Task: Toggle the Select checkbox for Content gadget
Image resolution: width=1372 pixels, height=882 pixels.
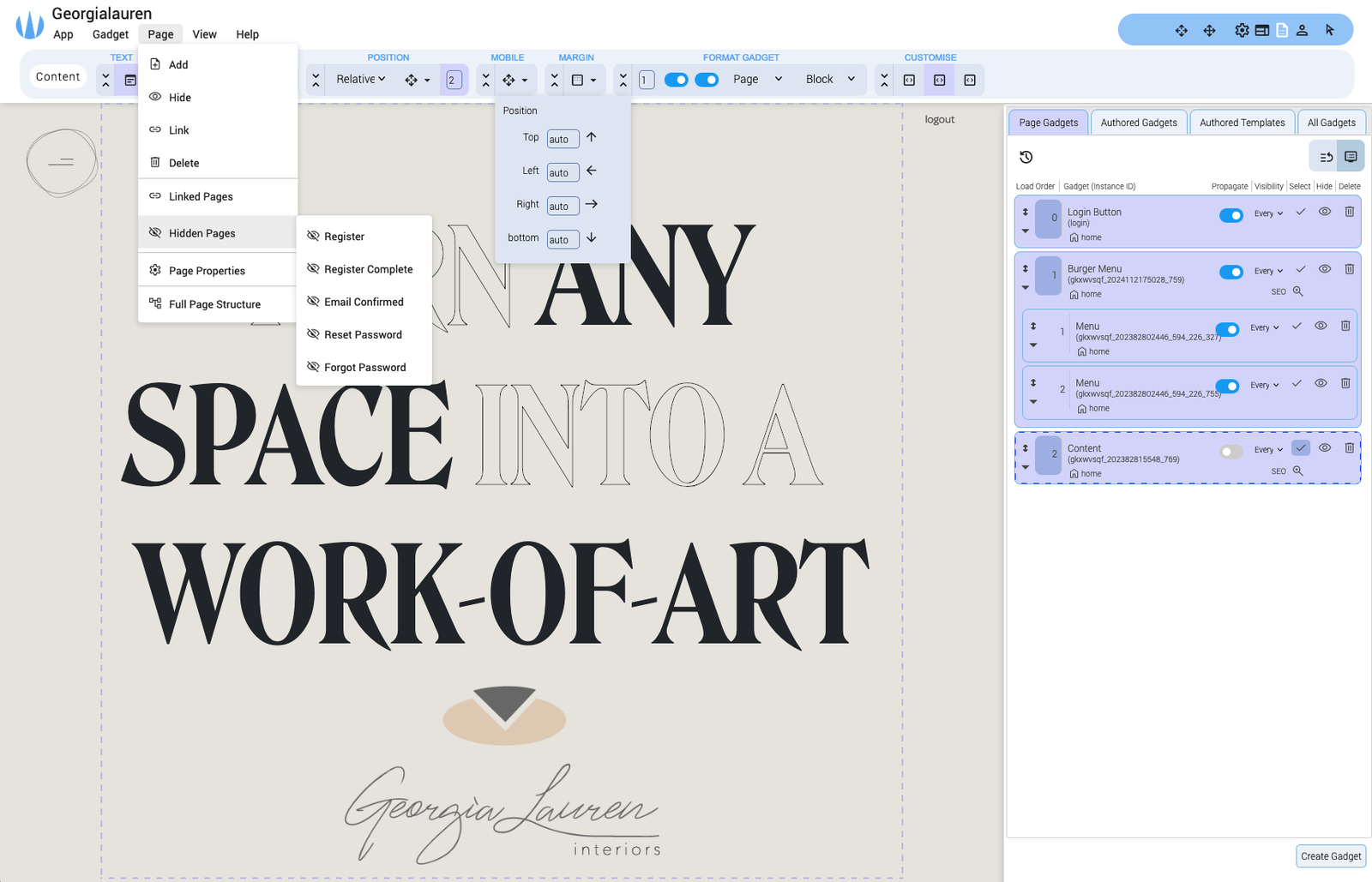Action: (1301, 448)
